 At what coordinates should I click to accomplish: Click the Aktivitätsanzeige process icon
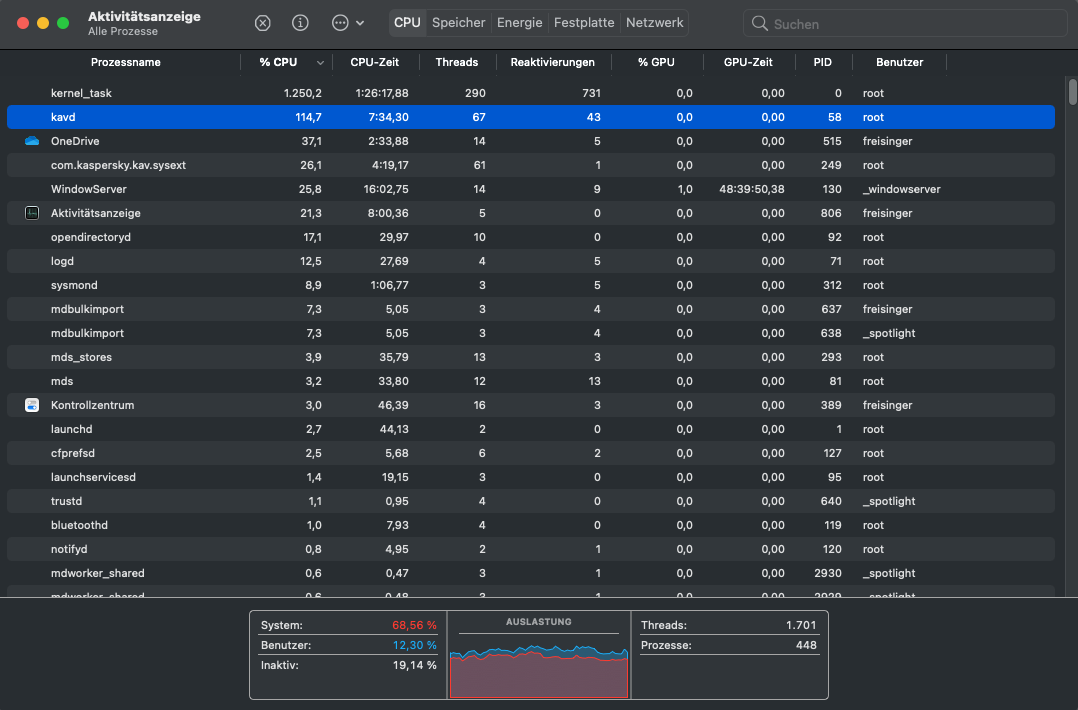click(x=32, y=213)
